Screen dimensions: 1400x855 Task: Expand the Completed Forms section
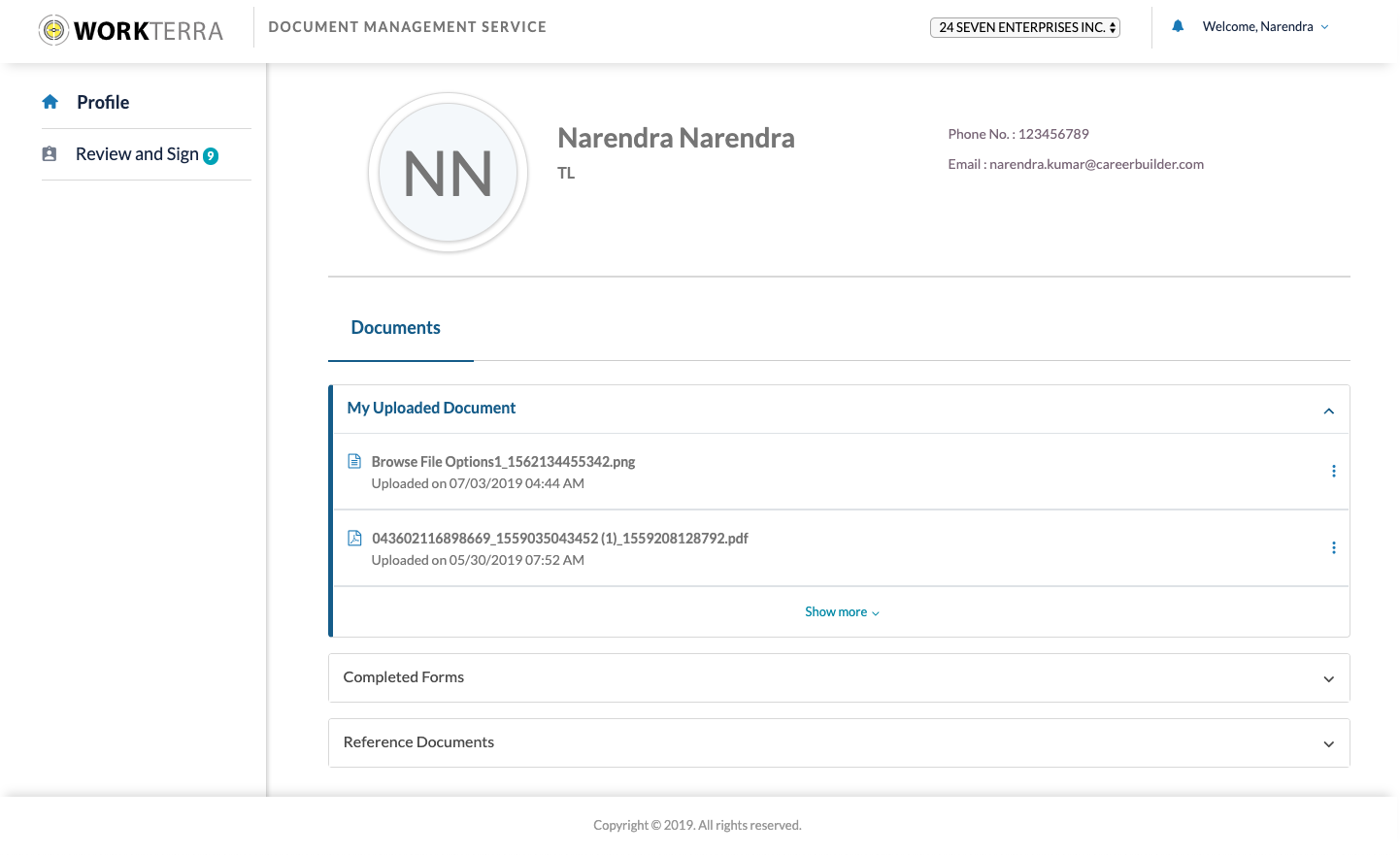coord(1328,679)
